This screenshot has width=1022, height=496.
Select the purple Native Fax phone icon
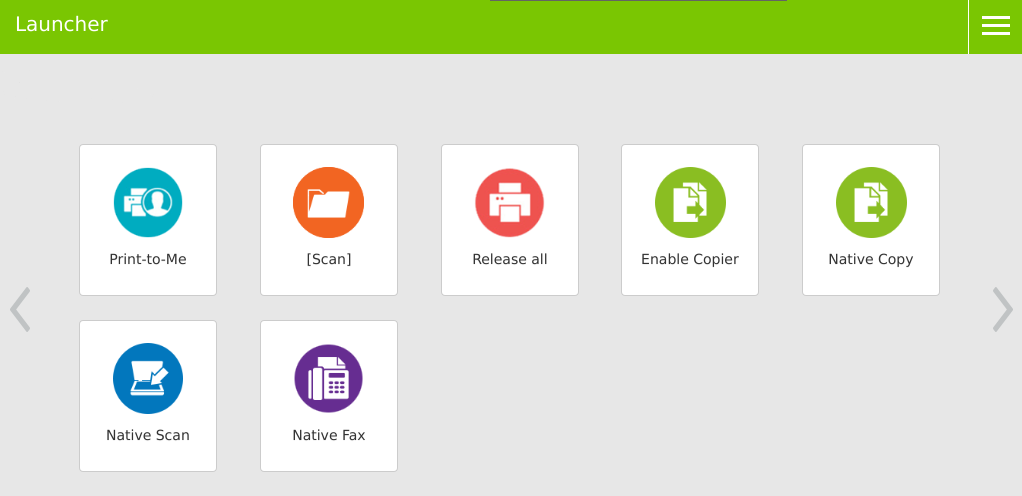[x=328, y=378]
